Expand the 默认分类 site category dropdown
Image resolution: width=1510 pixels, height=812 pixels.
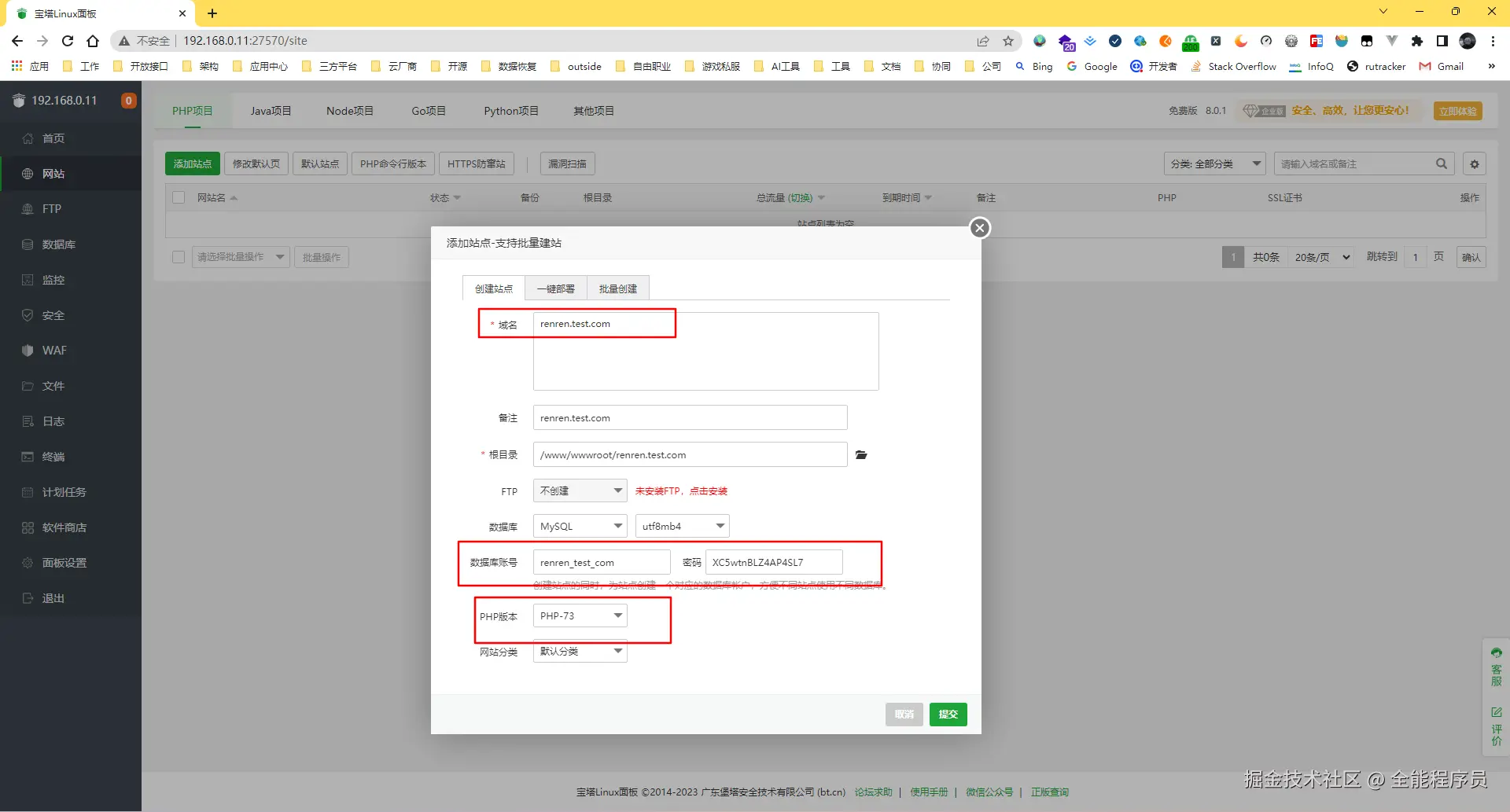click(x=580, y=651)
